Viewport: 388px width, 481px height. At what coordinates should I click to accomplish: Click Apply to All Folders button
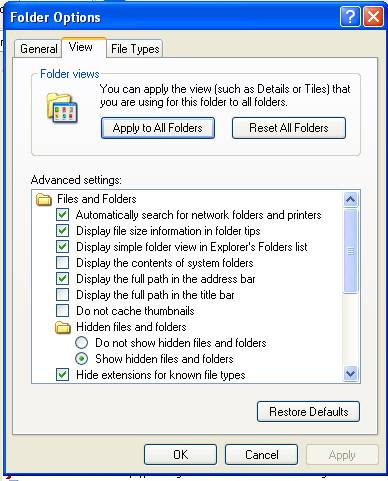point(158,128)
